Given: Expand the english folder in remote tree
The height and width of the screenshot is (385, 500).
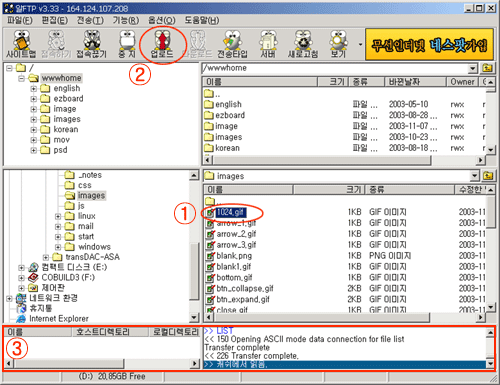Looking at the screenshot, I should pos(33,89).
